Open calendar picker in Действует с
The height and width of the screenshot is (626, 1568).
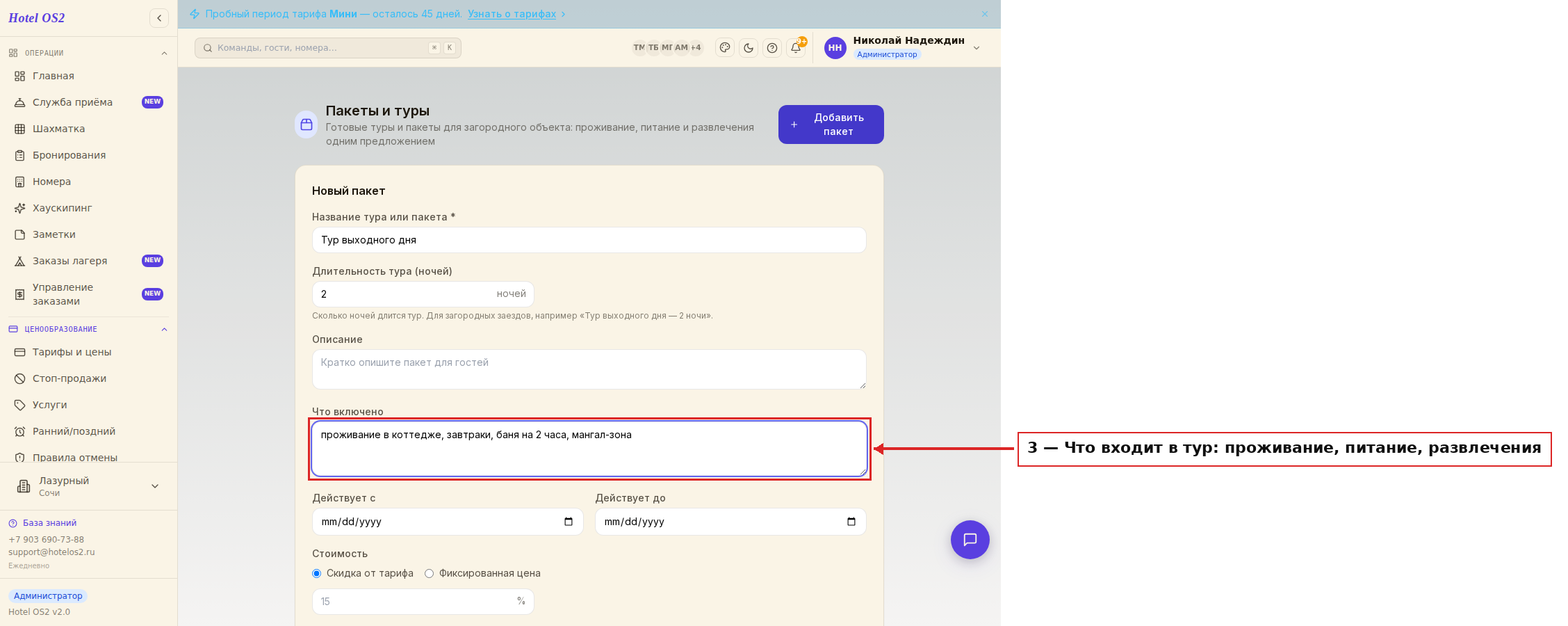click(x=569, y=522)
